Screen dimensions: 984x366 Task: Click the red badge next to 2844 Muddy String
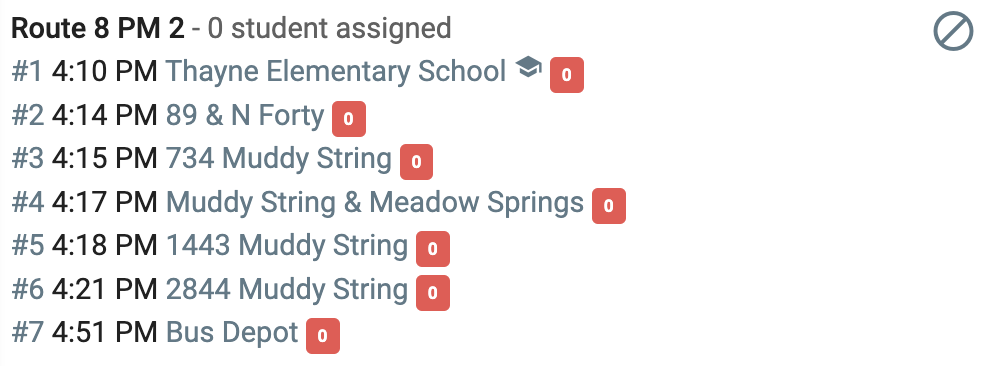(433, 293)
